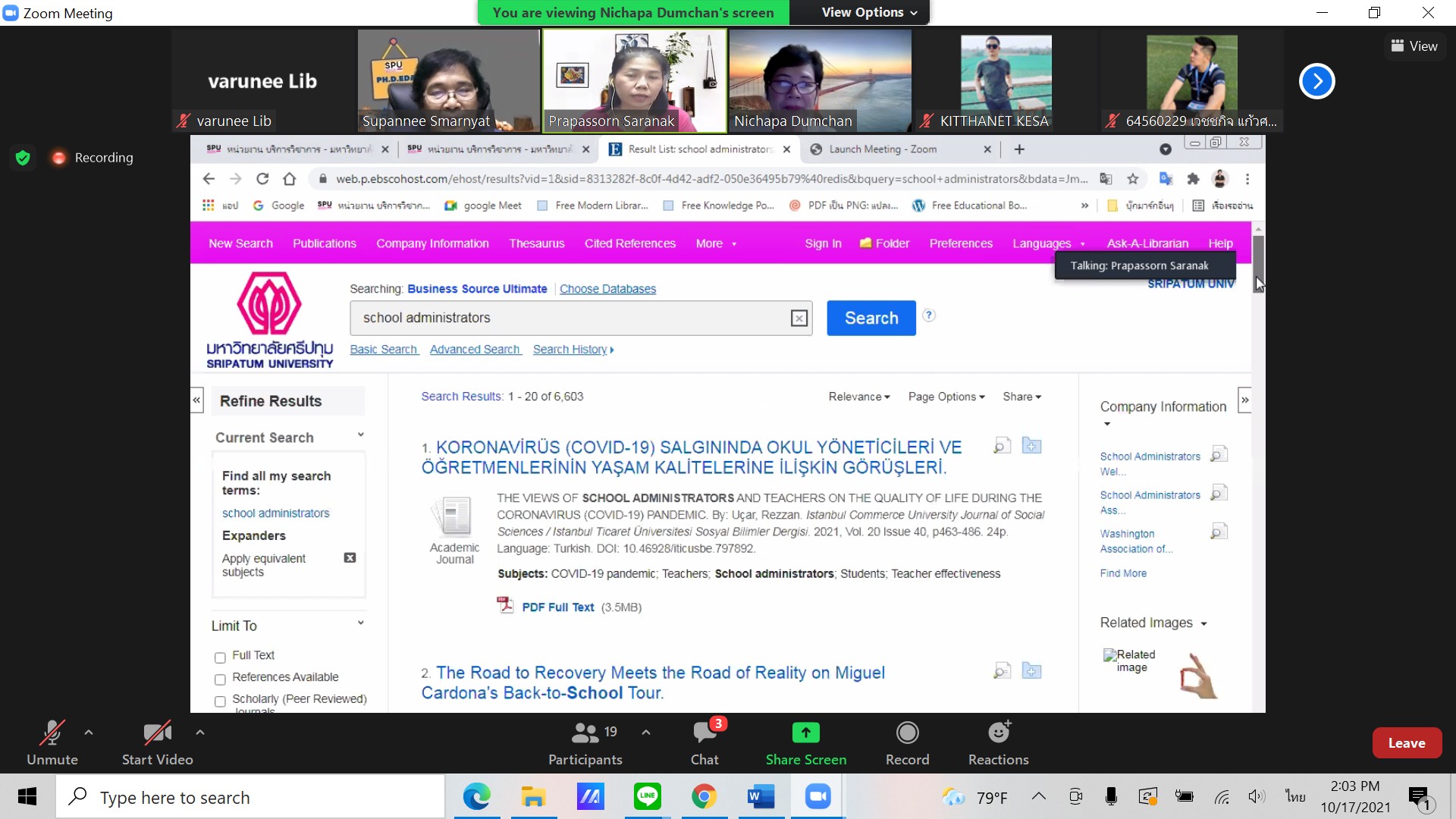Click the blue Search button
Screen dimensions: 1456x819
[871, 318]
